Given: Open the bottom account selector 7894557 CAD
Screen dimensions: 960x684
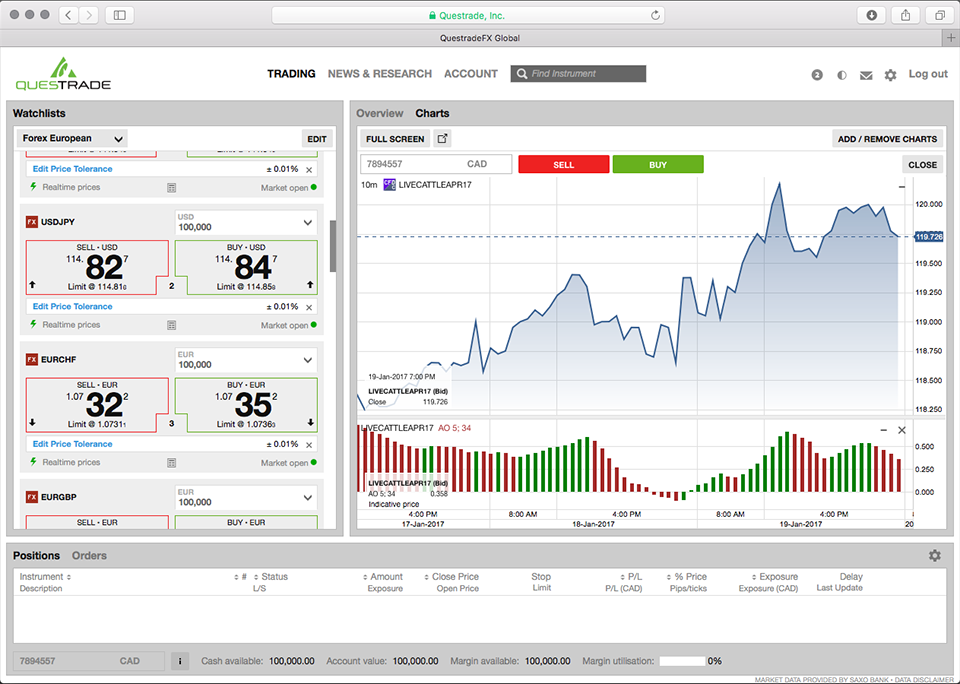Looking at the screenshot, I should 89,661.
